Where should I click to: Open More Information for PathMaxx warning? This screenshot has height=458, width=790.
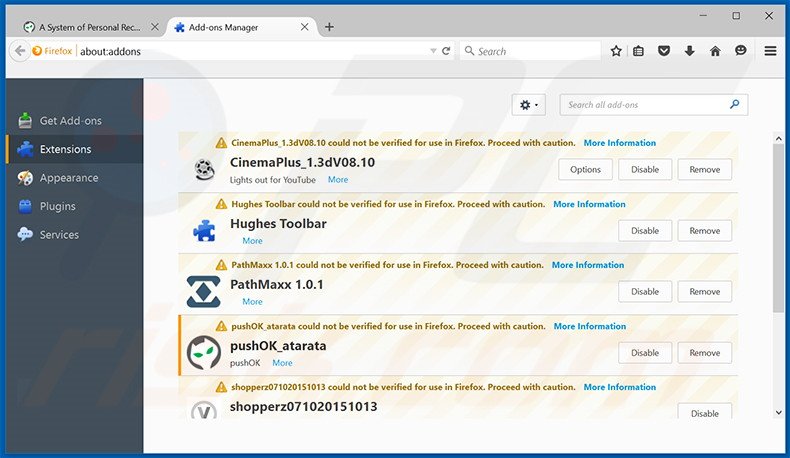pos(588,265)
